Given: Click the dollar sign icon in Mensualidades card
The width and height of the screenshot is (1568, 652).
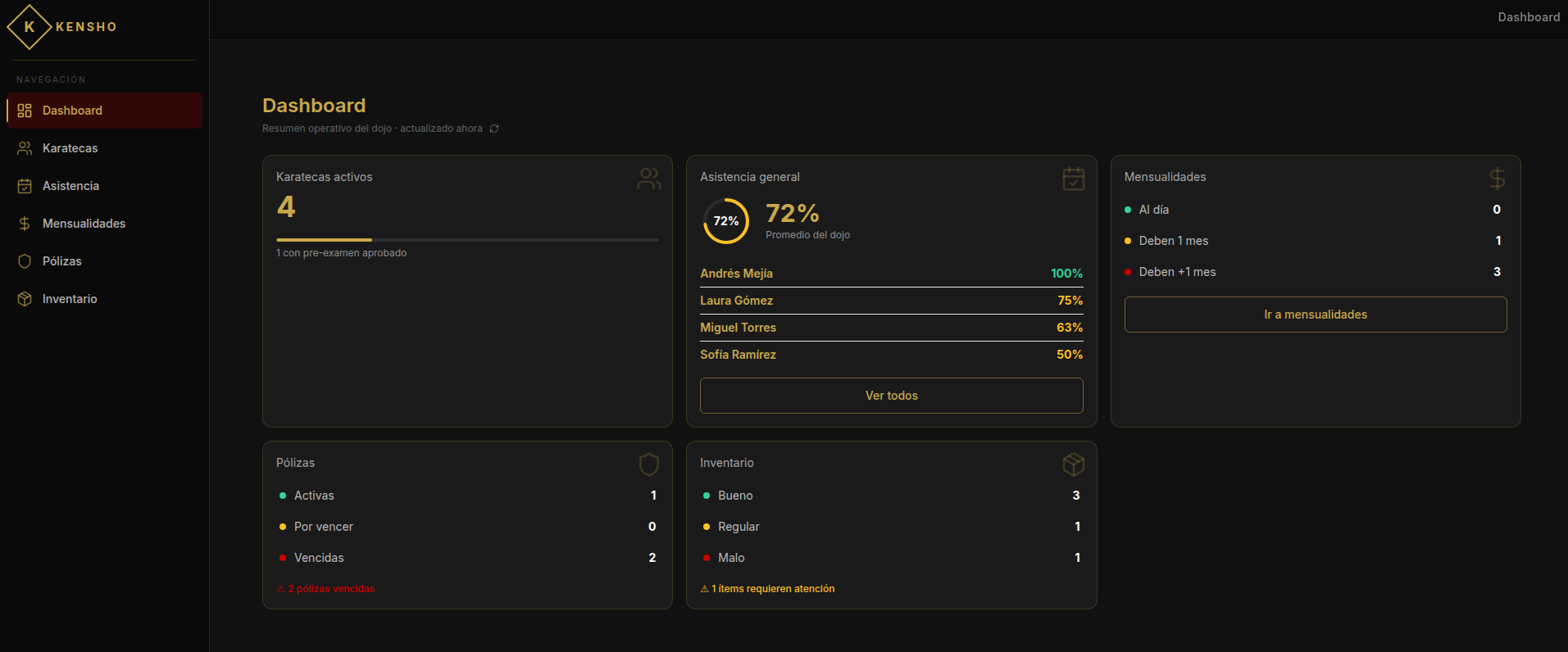Looking at the screenshot, I should click(1498, 179).
